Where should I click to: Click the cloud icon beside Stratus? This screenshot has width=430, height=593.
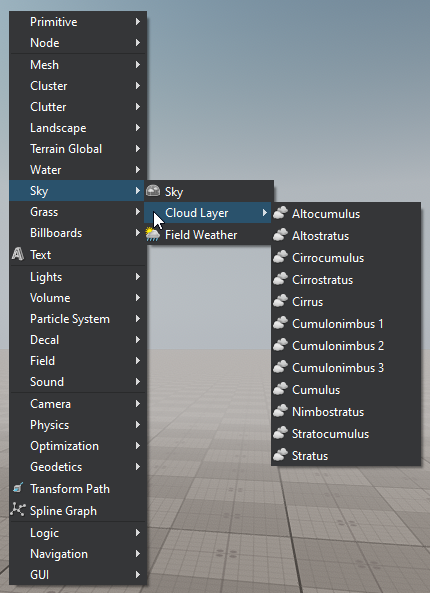point(280,455)
